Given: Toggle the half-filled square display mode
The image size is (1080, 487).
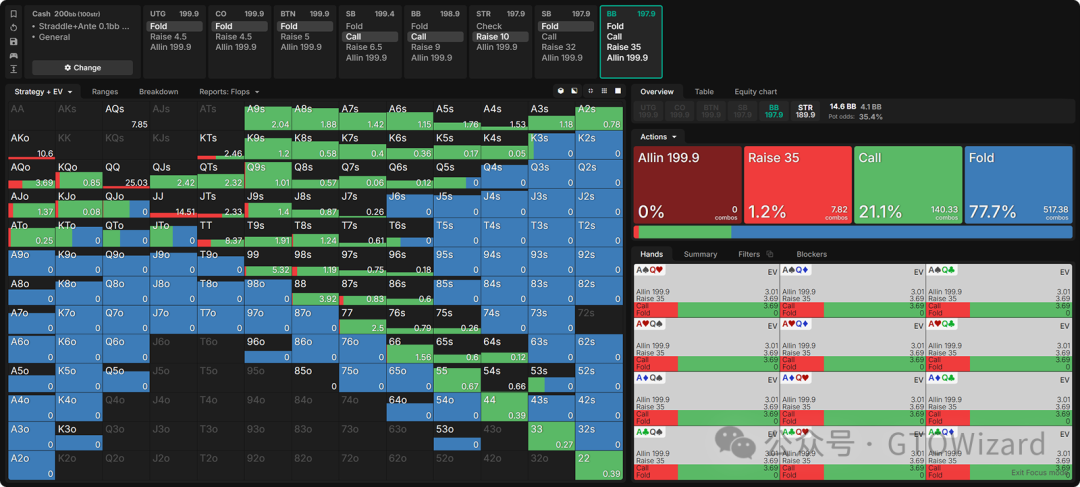Looking at the screenshot, I should point(575,91).
